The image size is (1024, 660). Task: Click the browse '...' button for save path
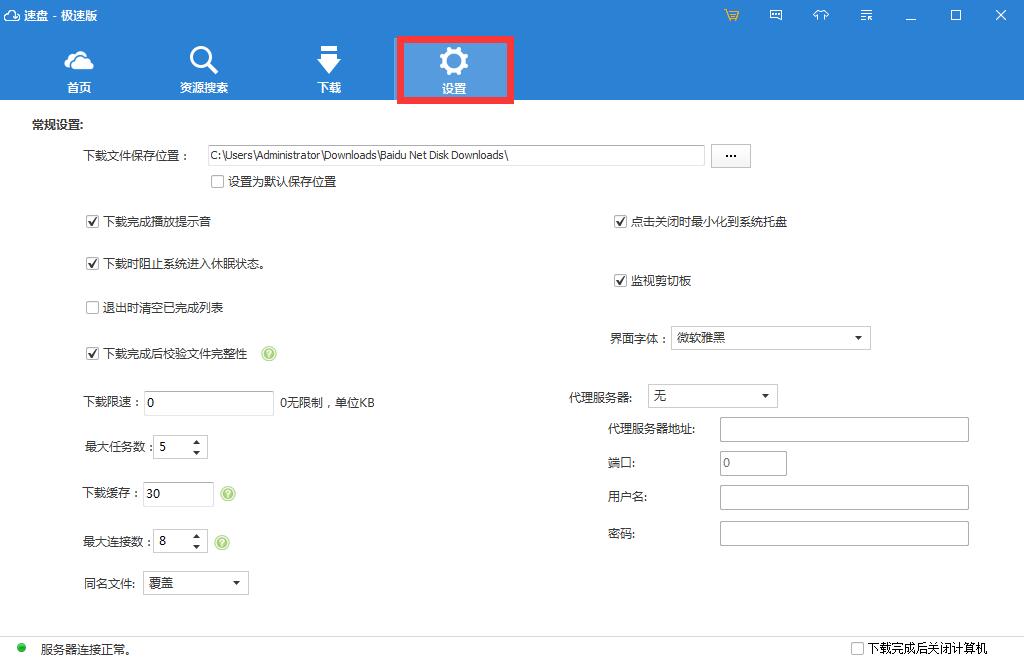point(730,156)
